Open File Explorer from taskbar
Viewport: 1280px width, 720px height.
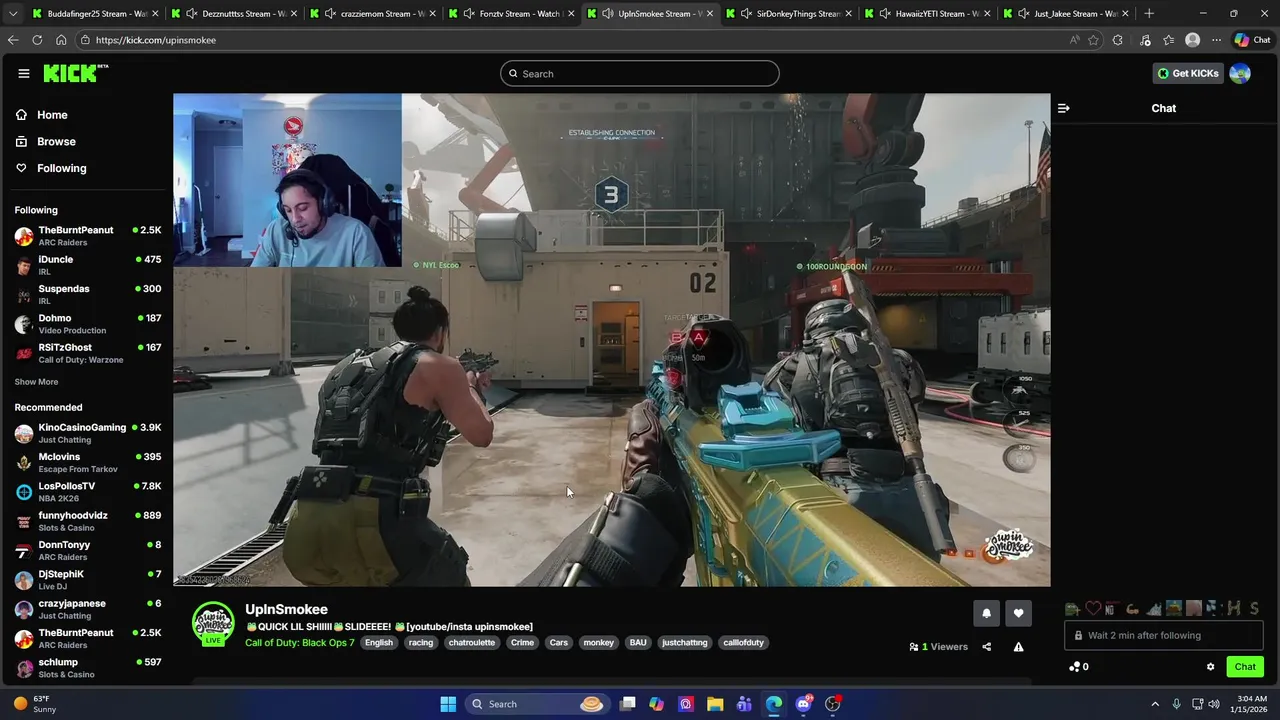715,704
